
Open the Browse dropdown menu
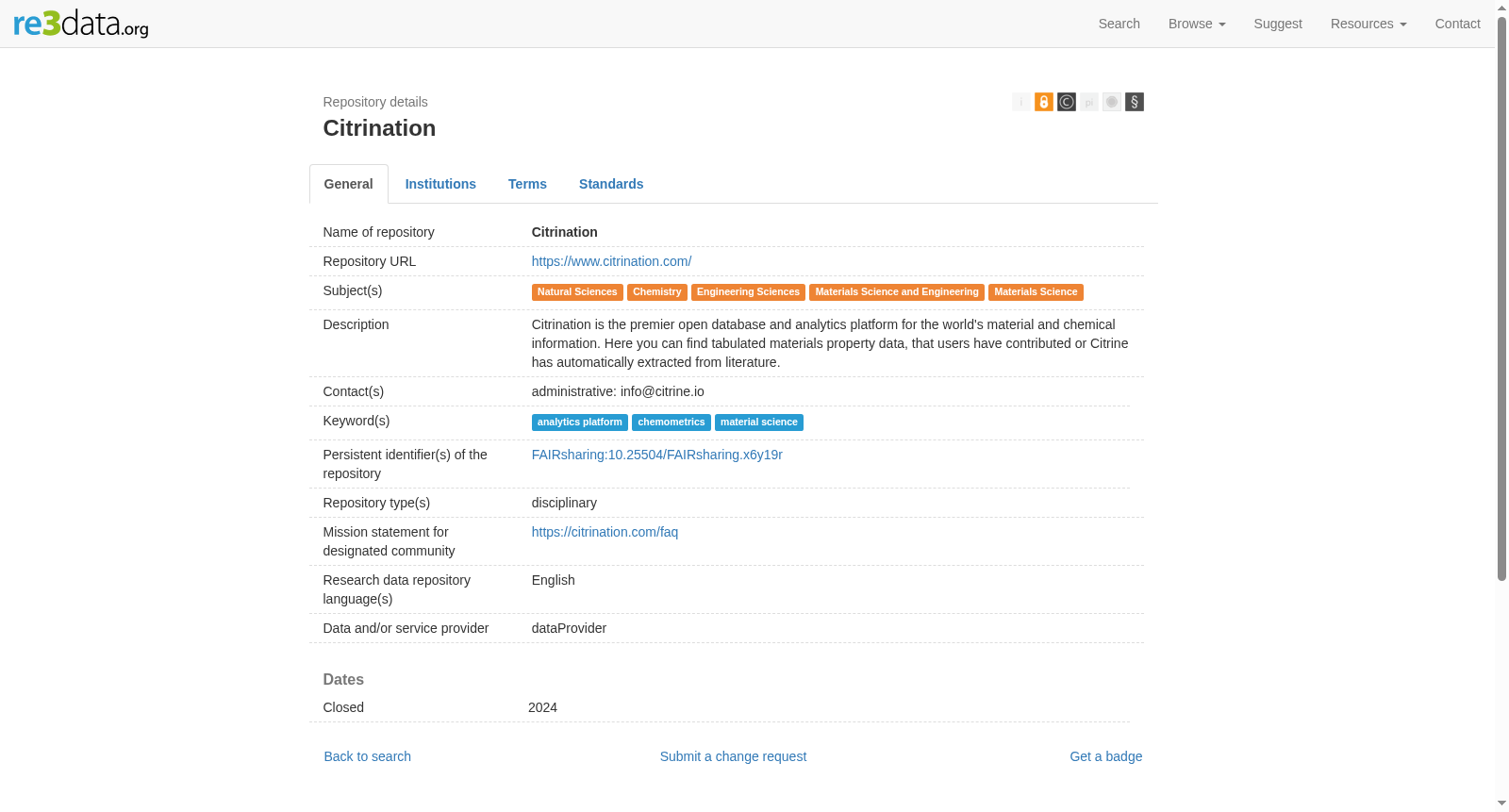1197,24
